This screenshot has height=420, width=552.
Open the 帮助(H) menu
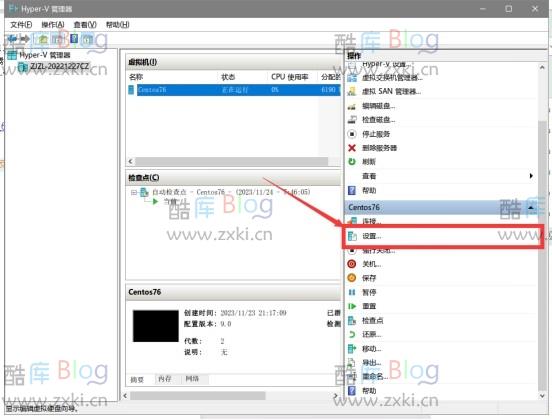coord(118,25)
